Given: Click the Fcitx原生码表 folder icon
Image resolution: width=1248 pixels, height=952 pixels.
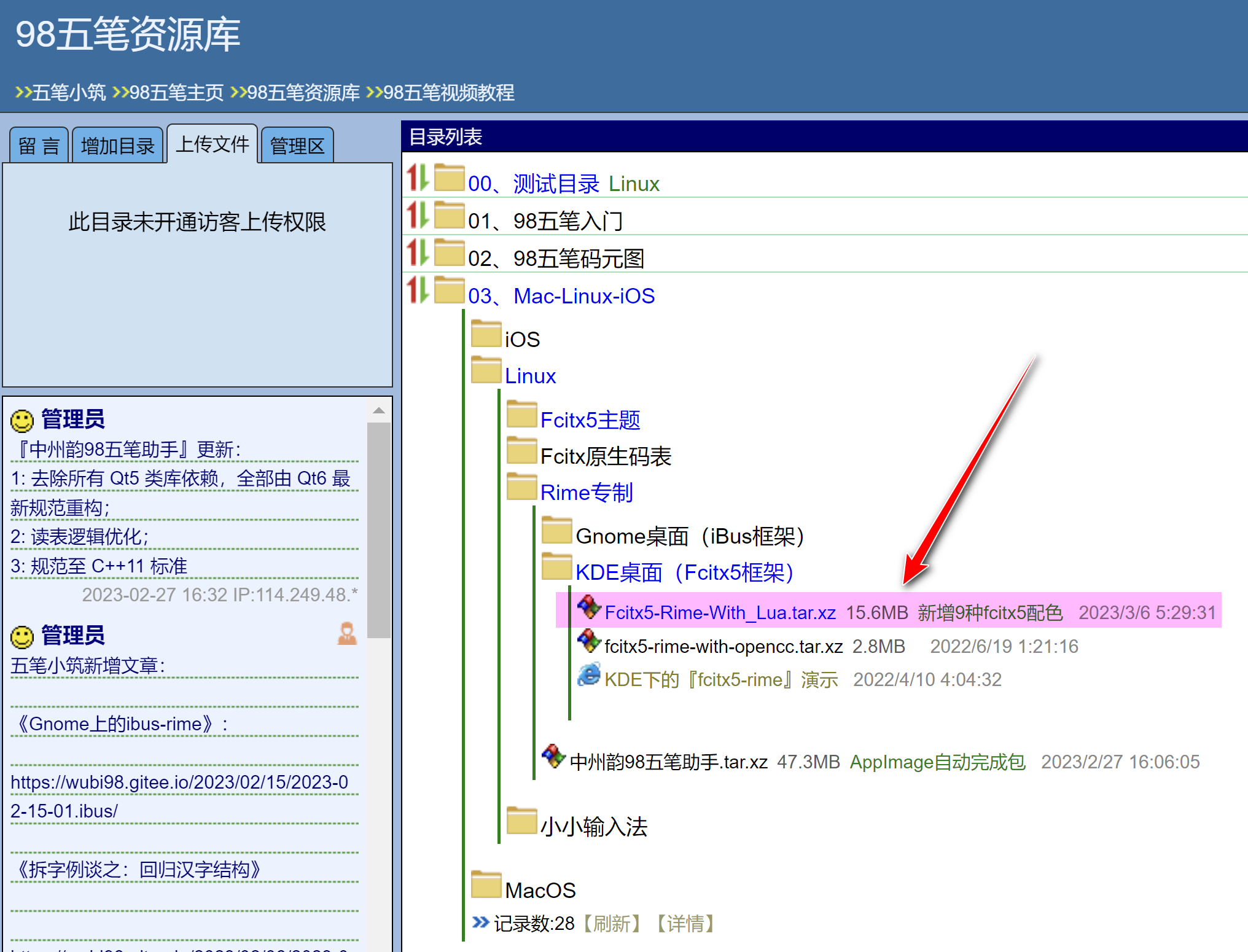Looking at the screenshot, I should (x=521, y=450).
